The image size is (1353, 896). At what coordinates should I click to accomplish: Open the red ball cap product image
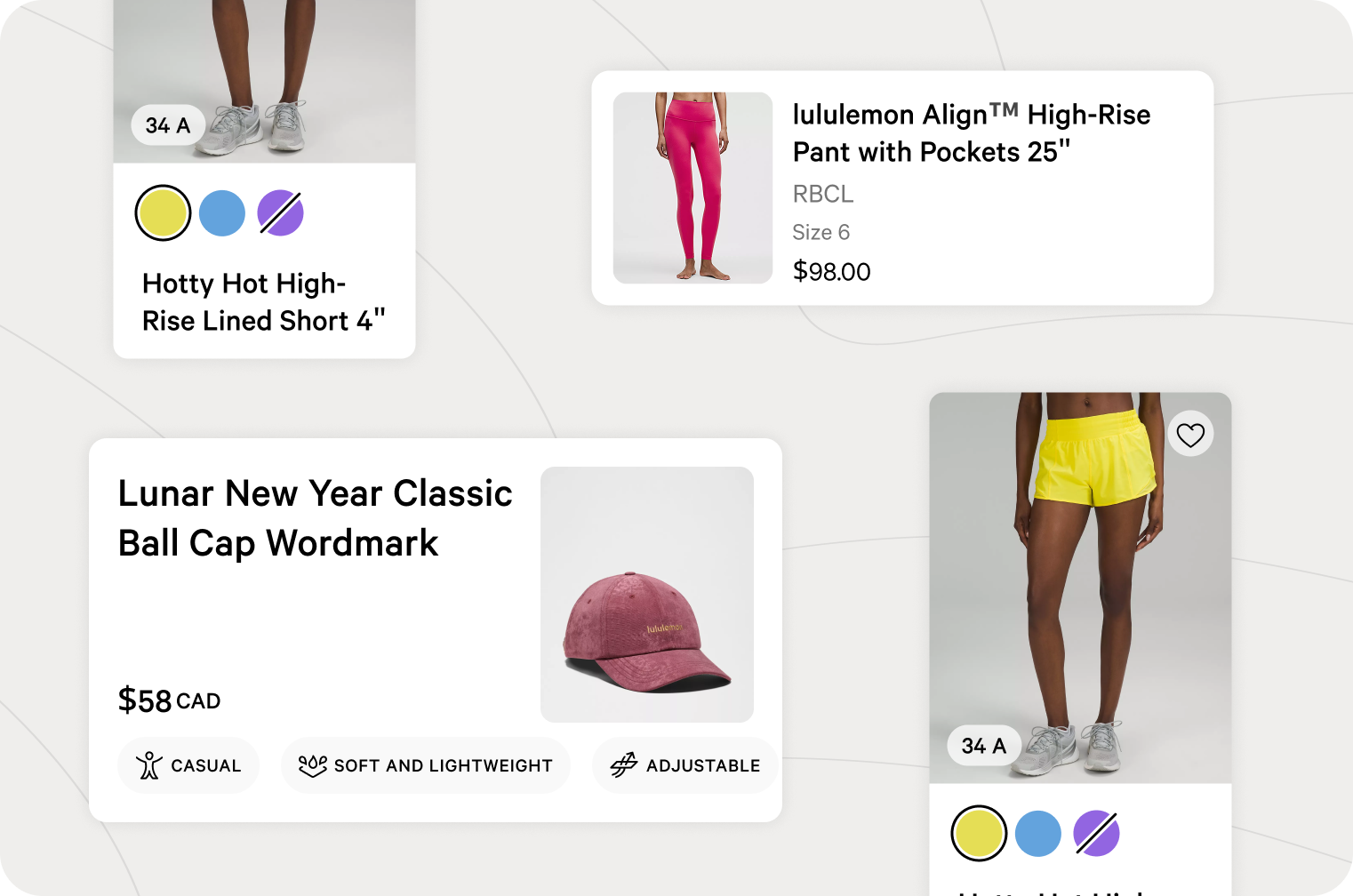(647, 595)
